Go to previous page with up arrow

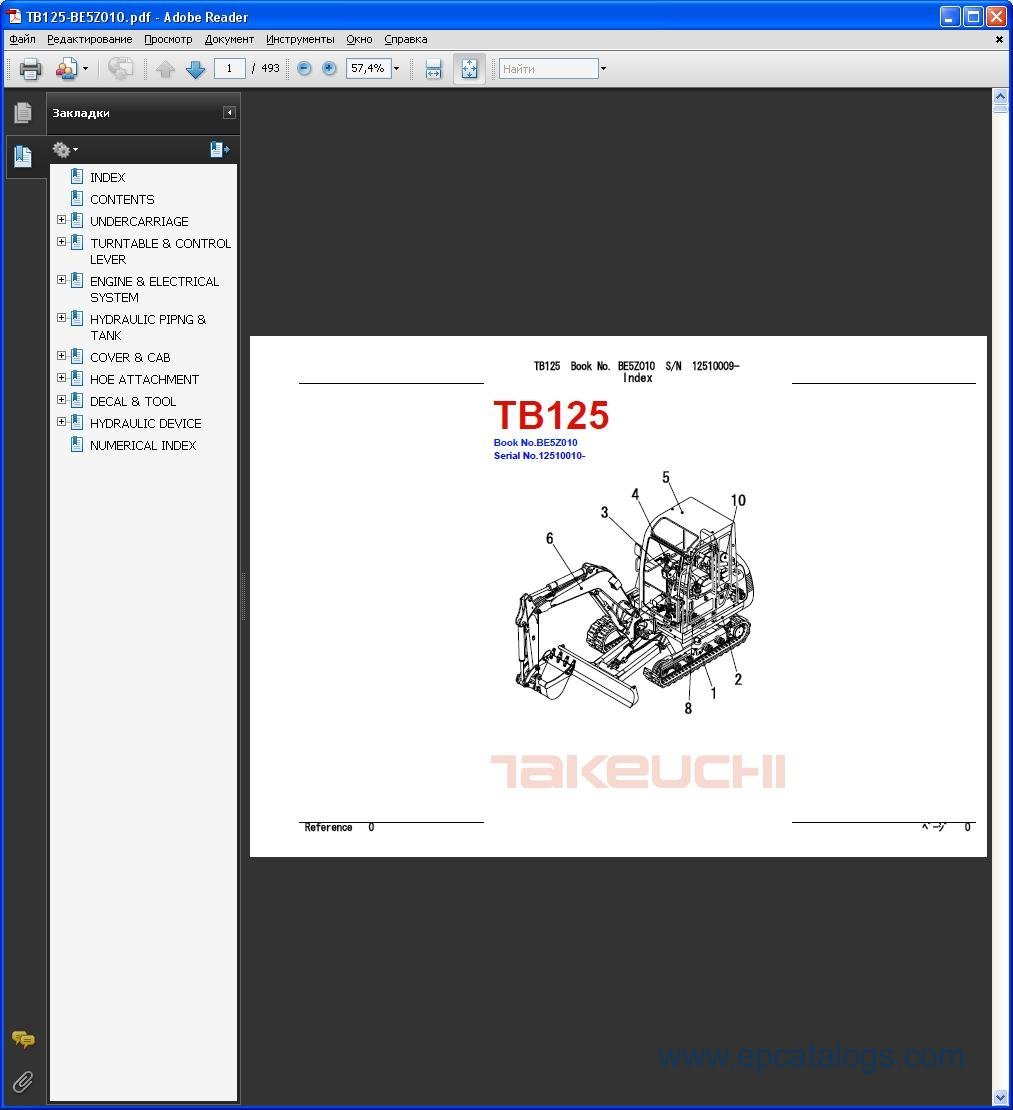click(x=165, y=69)
